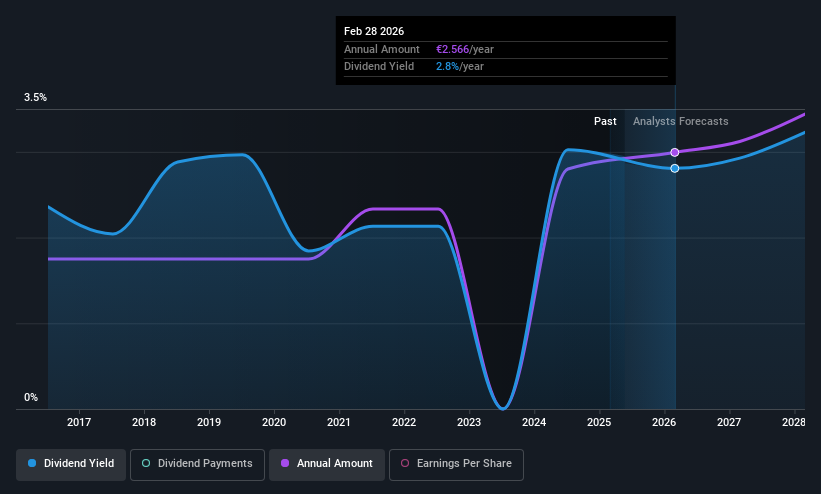Click the purple Annual Amount legend dot

(x=285, y=464)
